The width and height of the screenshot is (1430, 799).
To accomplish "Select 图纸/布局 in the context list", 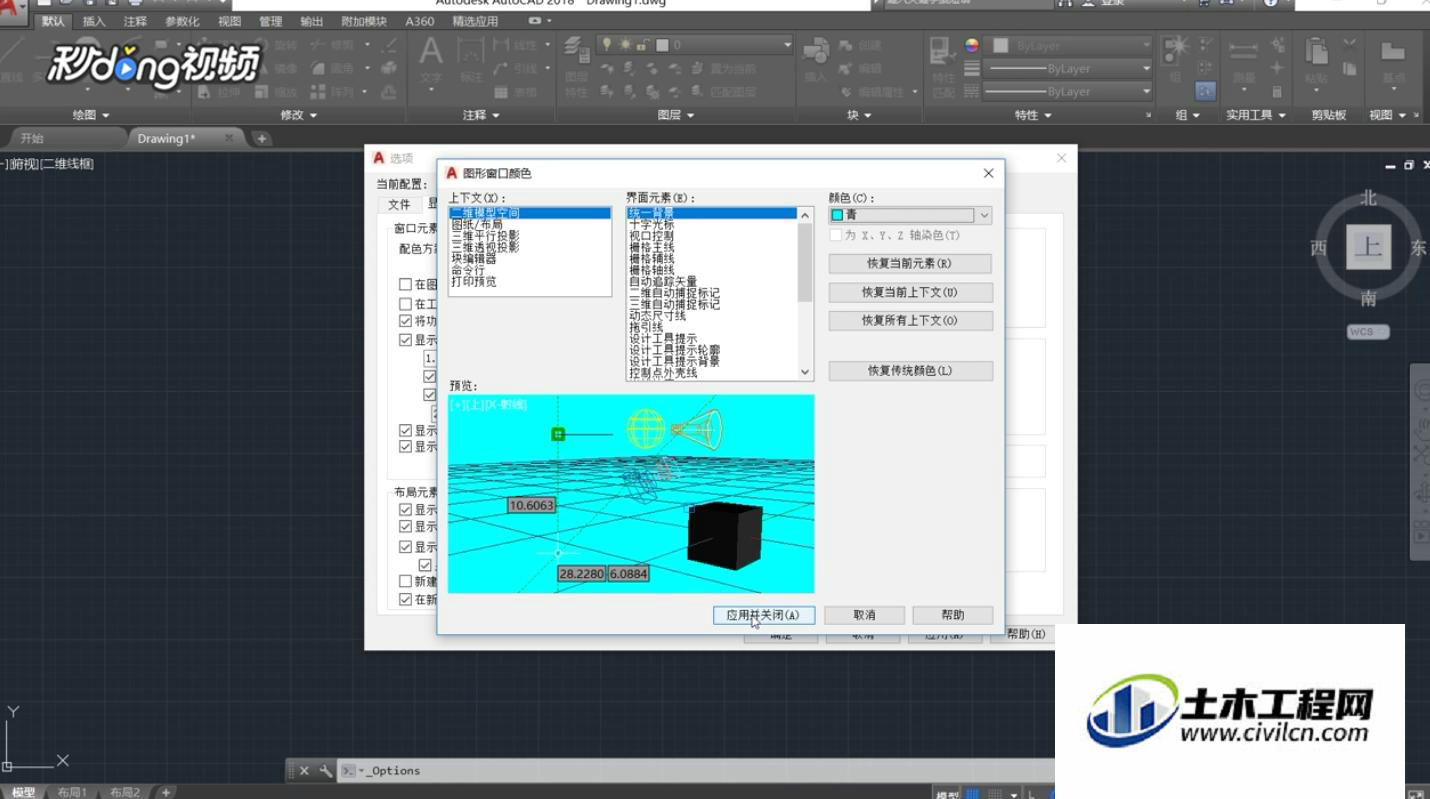I will click(477, 225).
